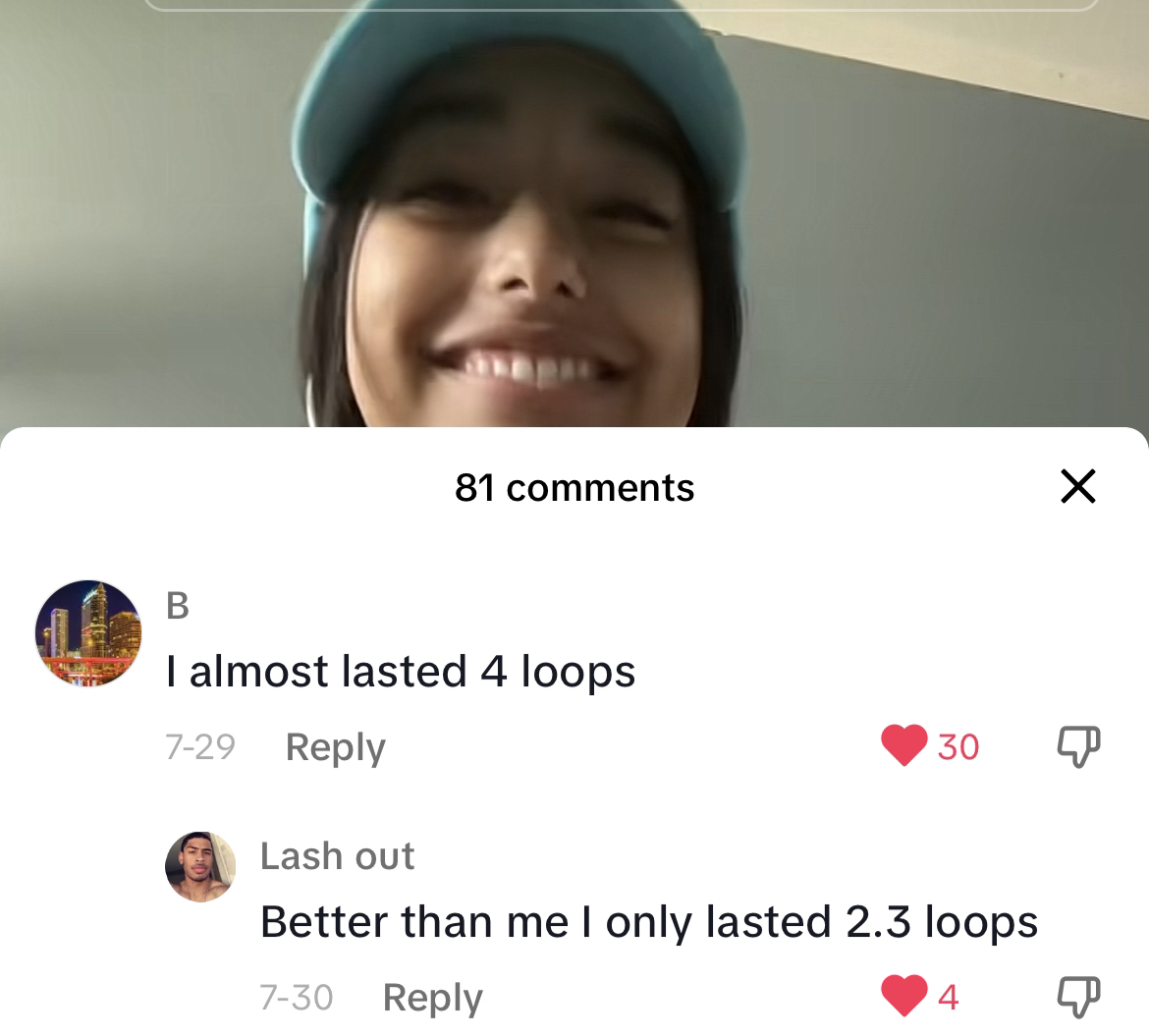Tap the video area above the comments
Screen dimensions: 1149x1036
click(x=574, y=213)
